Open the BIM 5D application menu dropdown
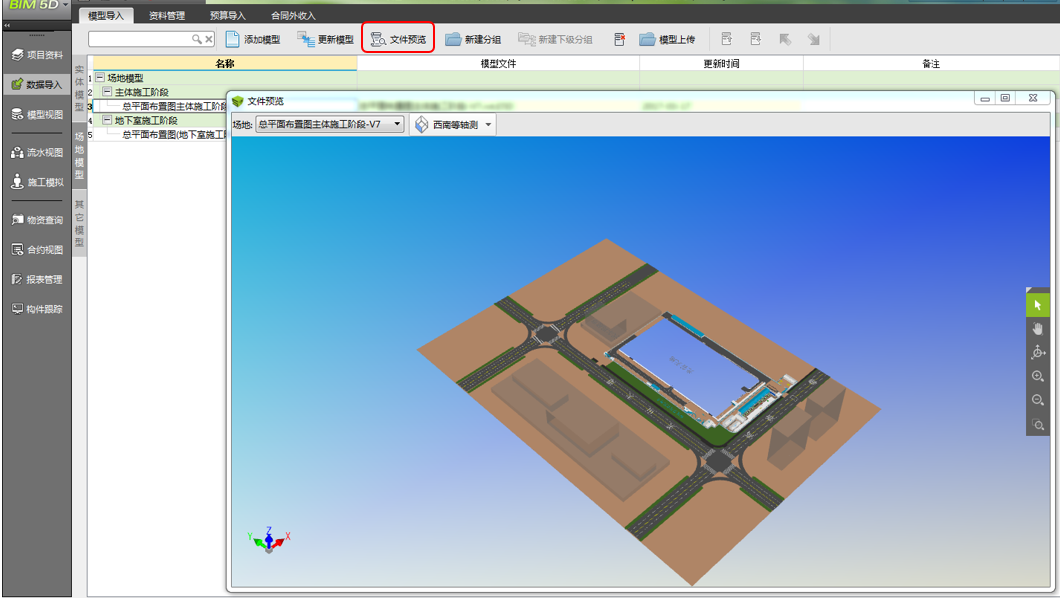 point(66,4)
